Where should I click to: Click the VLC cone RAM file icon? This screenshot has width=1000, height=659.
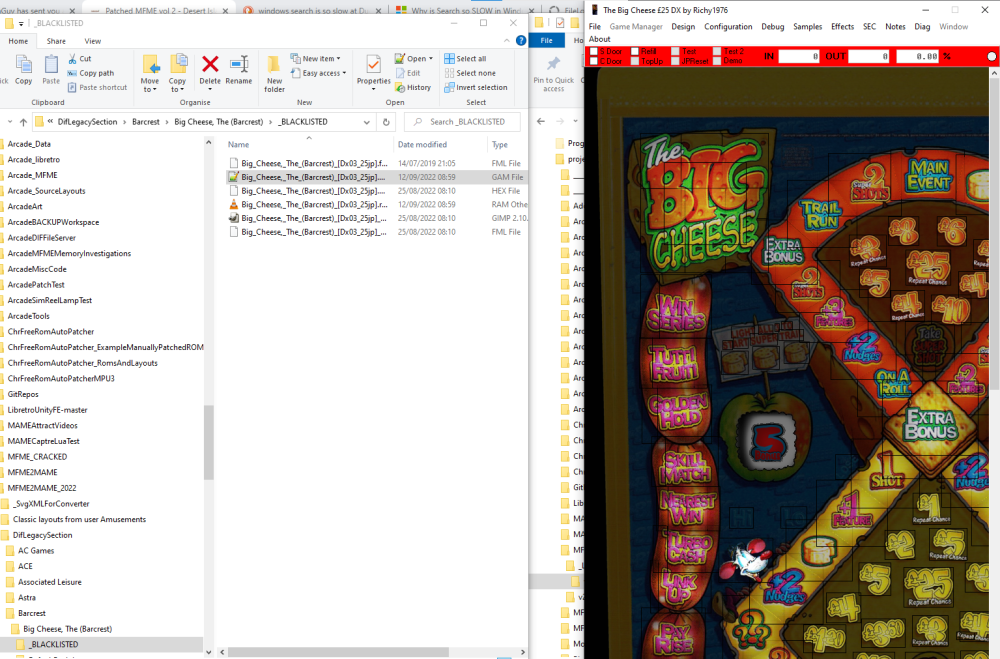(x=233, y=205)
